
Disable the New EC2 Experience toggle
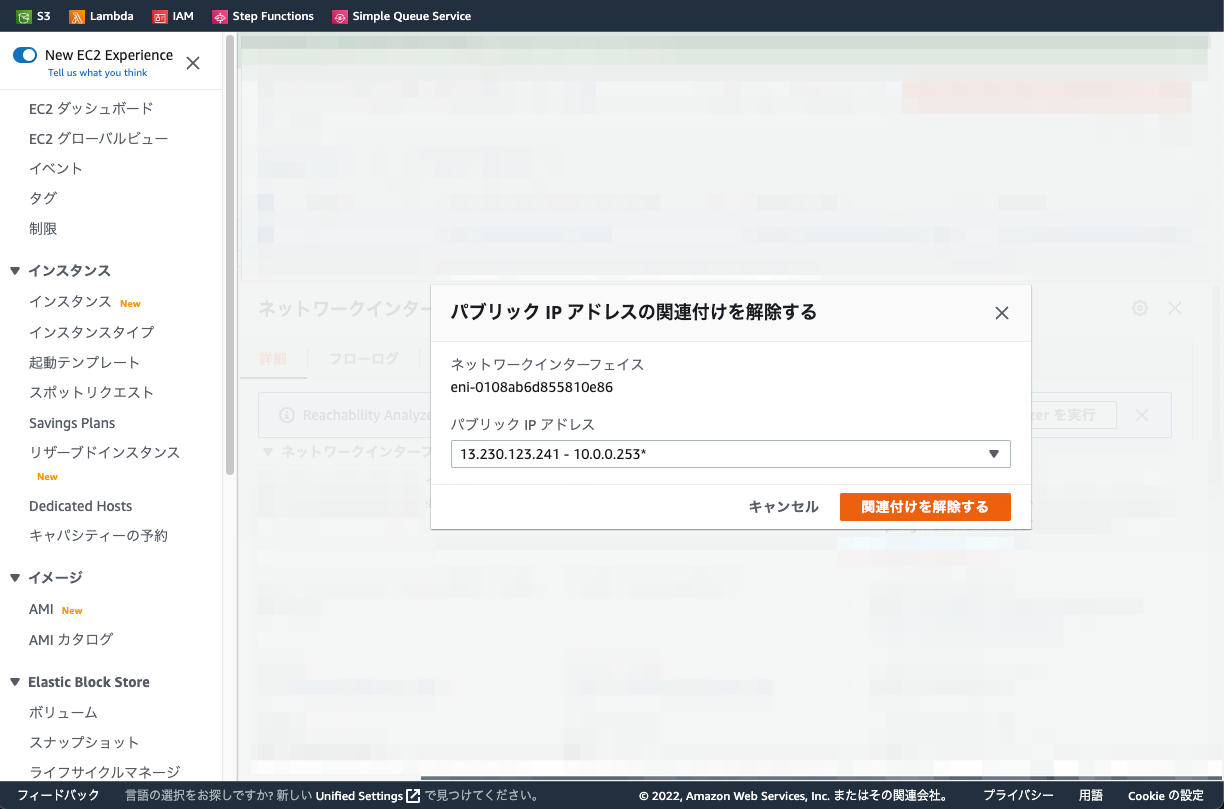coord(24,57)
